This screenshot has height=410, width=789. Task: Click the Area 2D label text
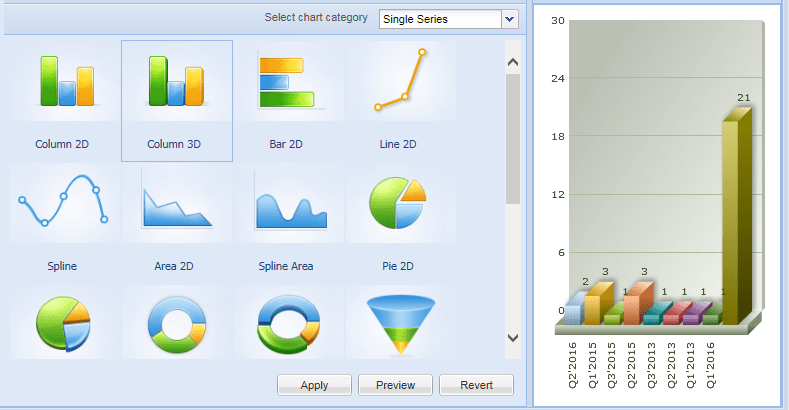174,266
